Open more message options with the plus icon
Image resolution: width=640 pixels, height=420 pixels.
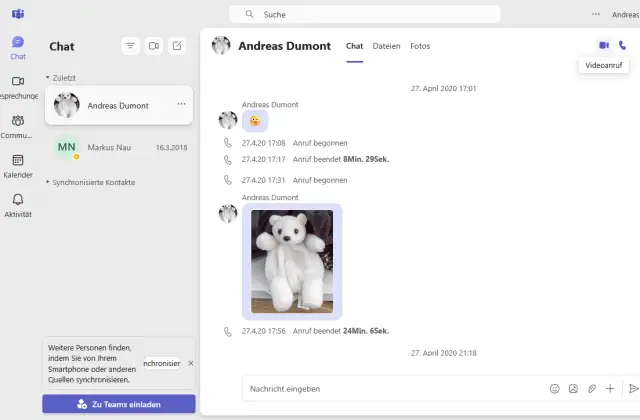click(610, 389)
